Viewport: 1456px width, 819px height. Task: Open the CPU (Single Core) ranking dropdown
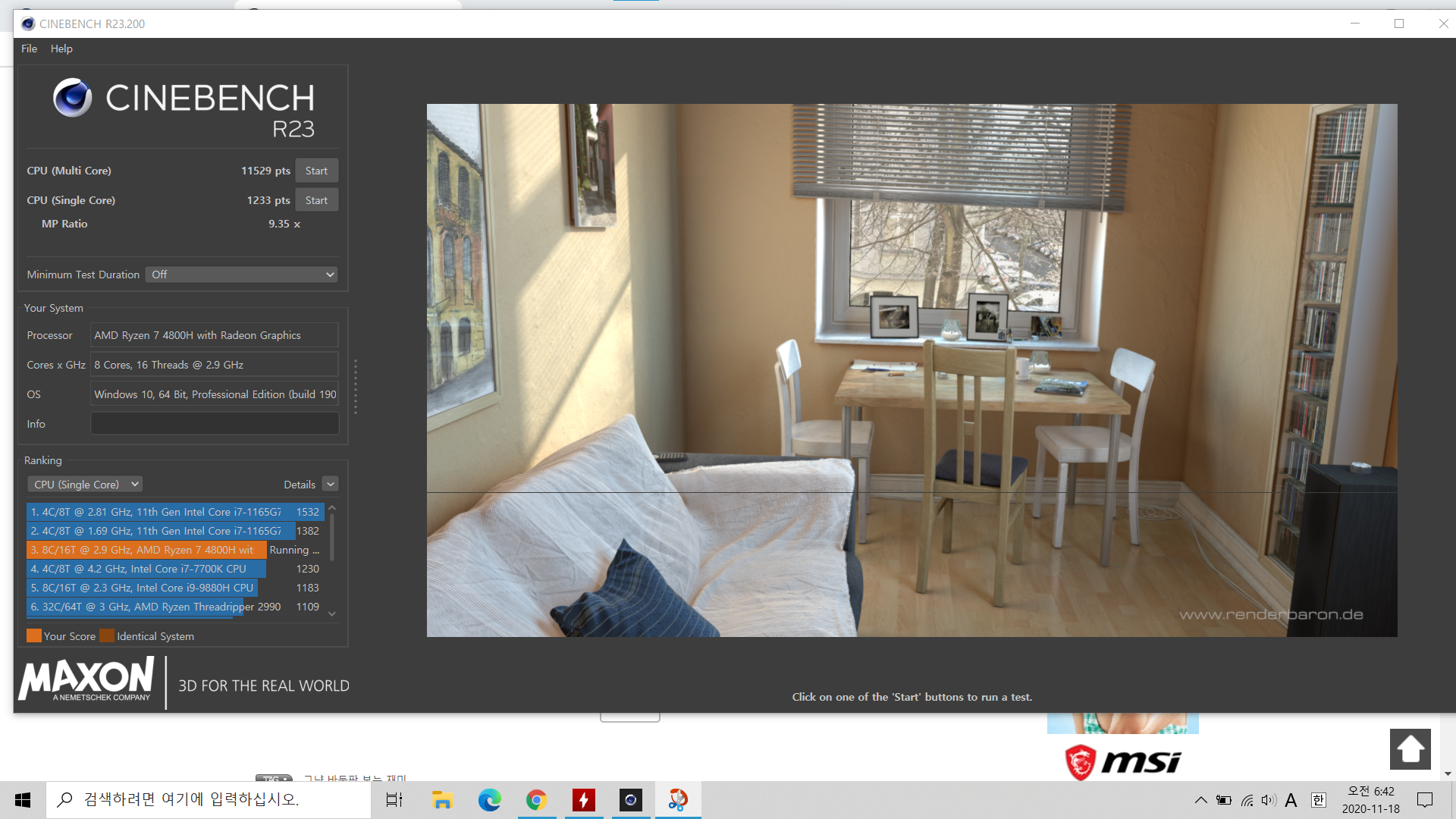pyautogui.click(x=85, y=485)
